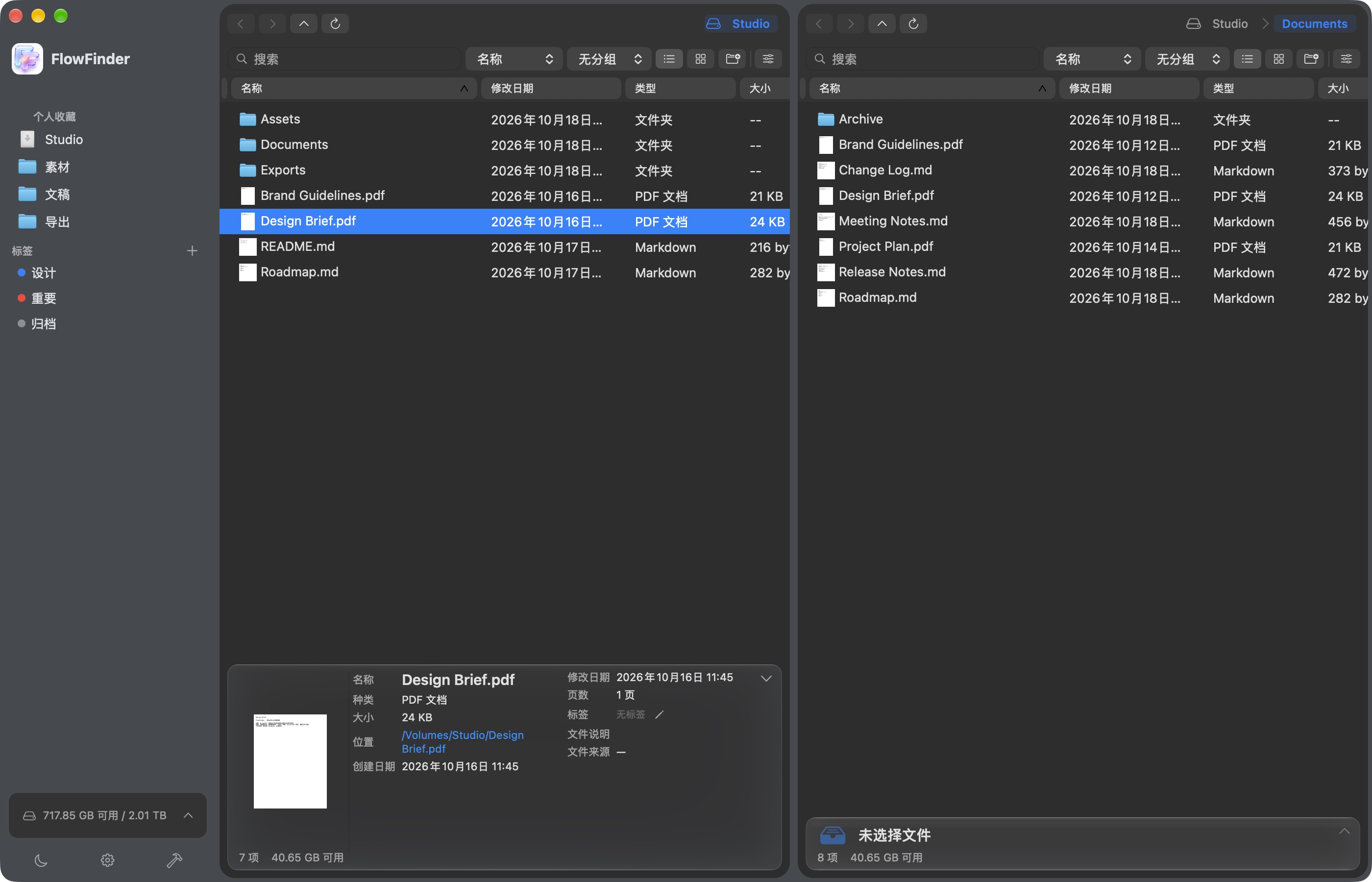
Task: Expand disk storage summary in sidebar
Action: 188,815
